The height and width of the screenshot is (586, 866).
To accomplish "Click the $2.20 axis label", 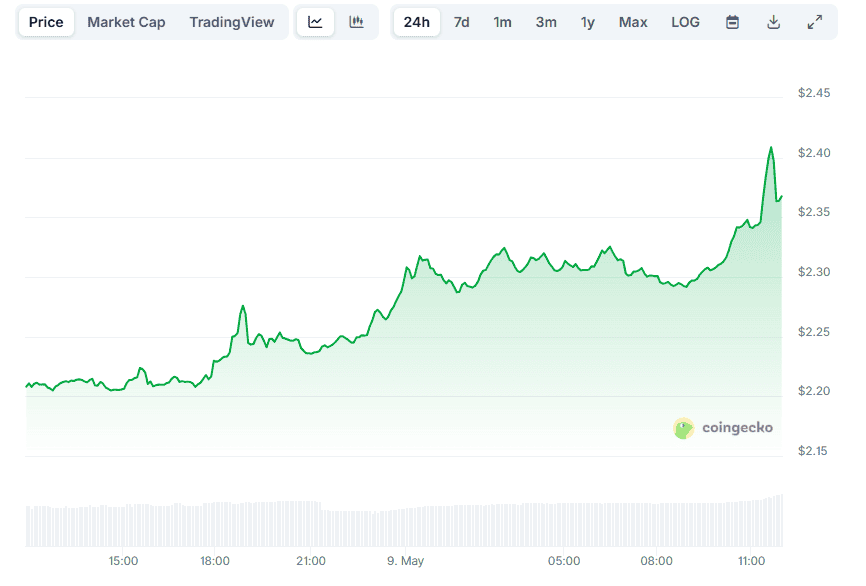I will (814, 391).
